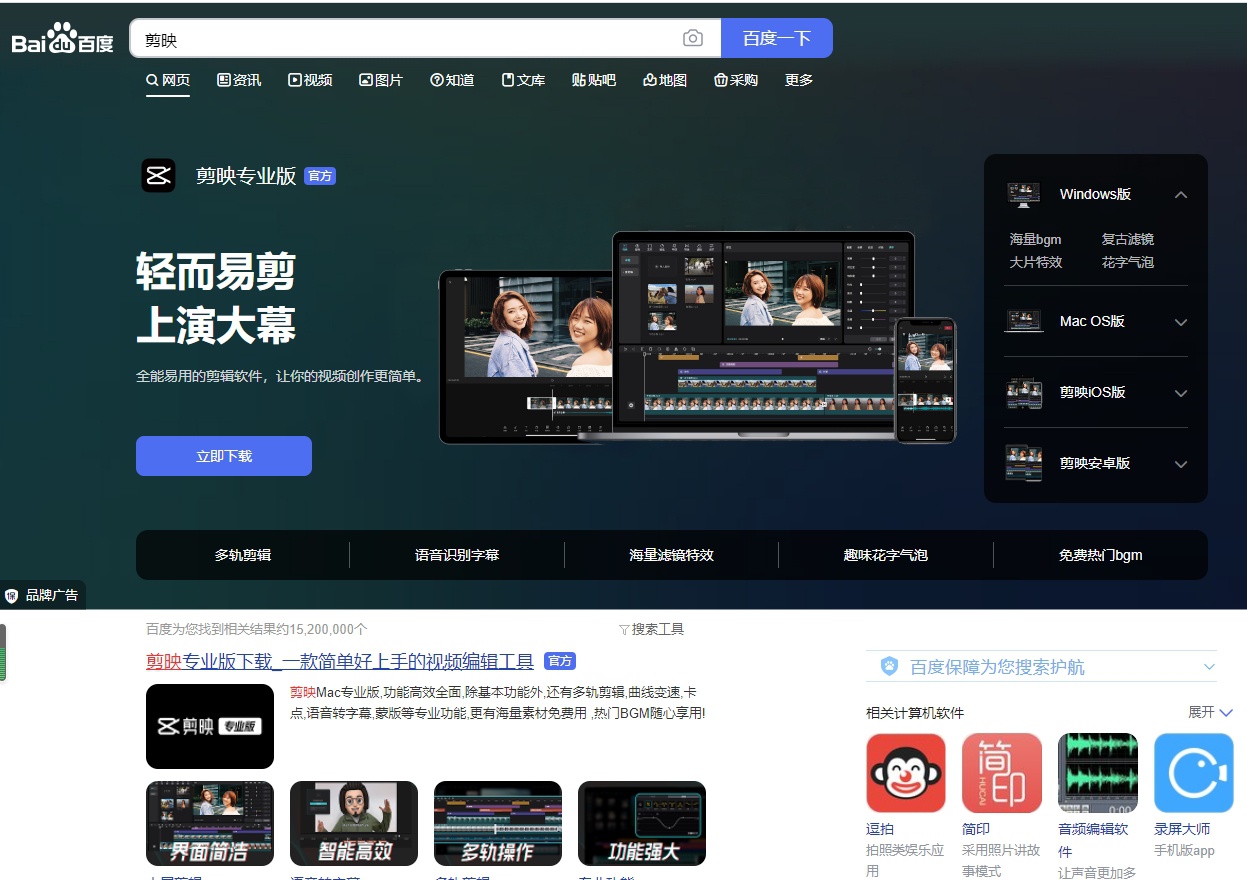Open the 剪映专业版下载 result title
The width and height of the screenshot is (1247, 880).
coord(340,661)
